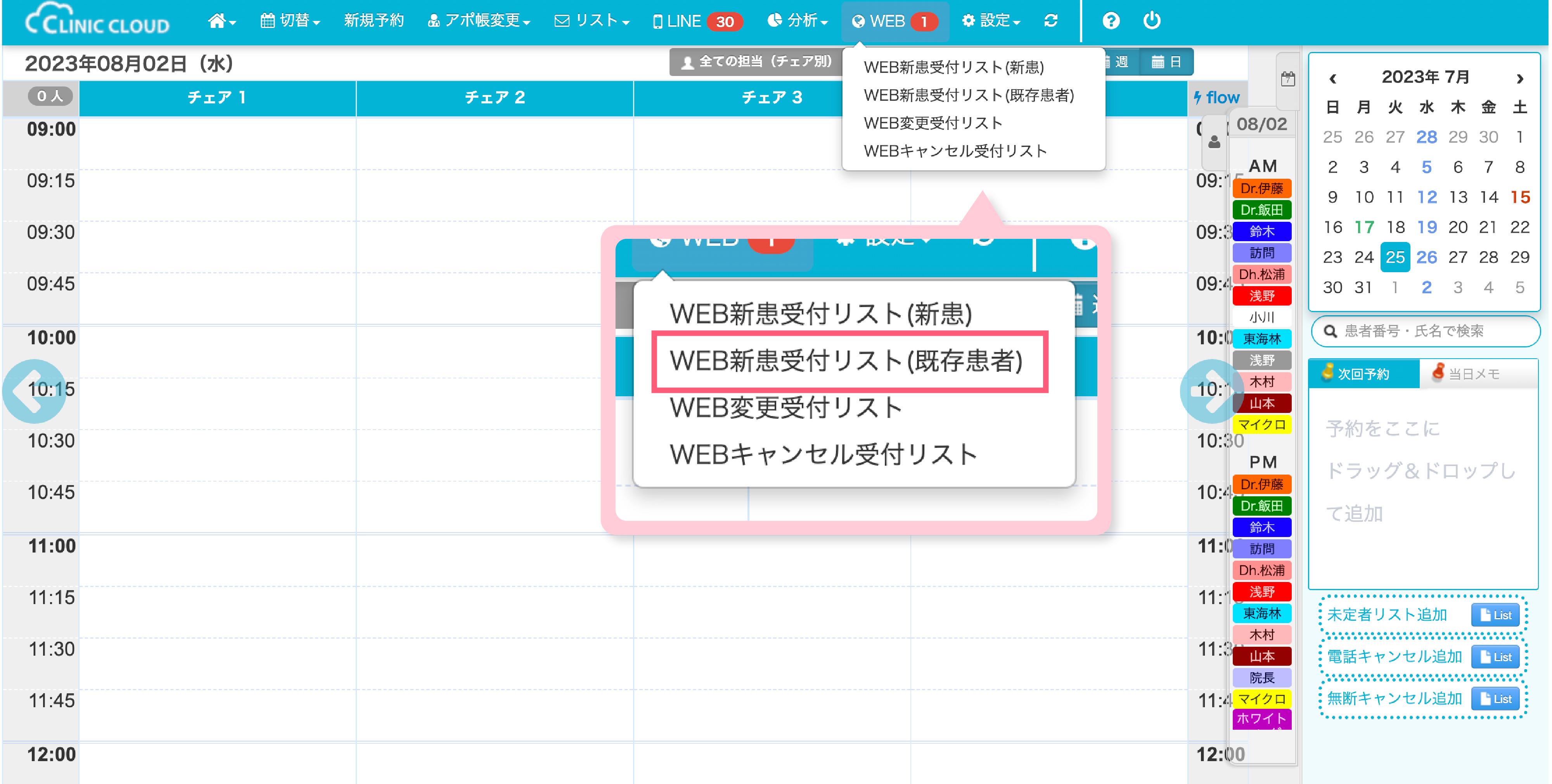Click the List button beside 未定者リスト追加
Viewport: 1552px width, 784px height.
pos(1495,615)
